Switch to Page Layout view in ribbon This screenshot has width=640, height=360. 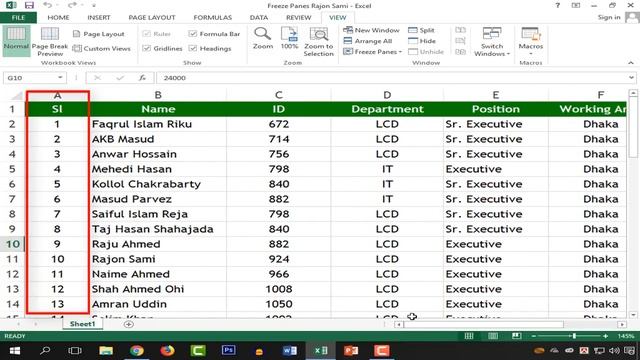(98, 34)
